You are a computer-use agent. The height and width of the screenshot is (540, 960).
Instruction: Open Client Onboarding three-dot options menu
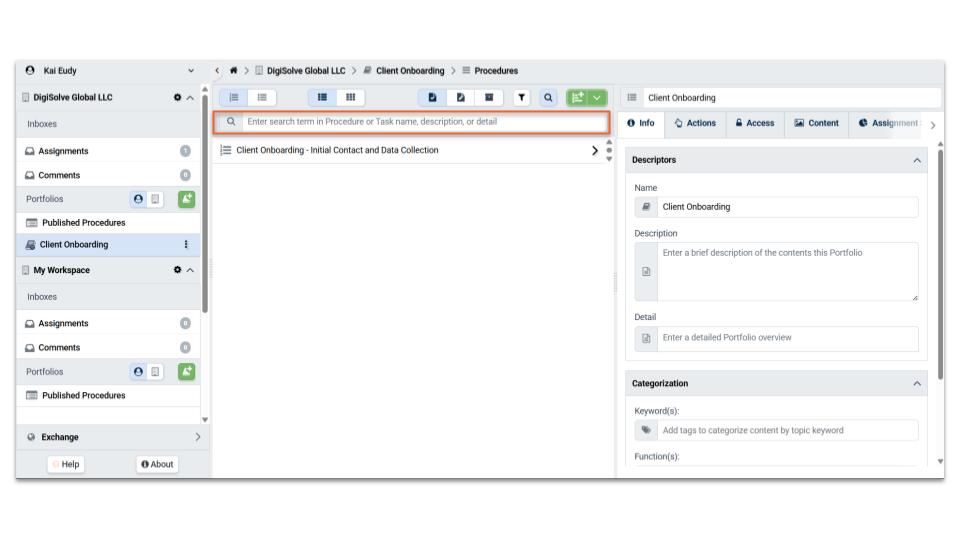[186, 244]
